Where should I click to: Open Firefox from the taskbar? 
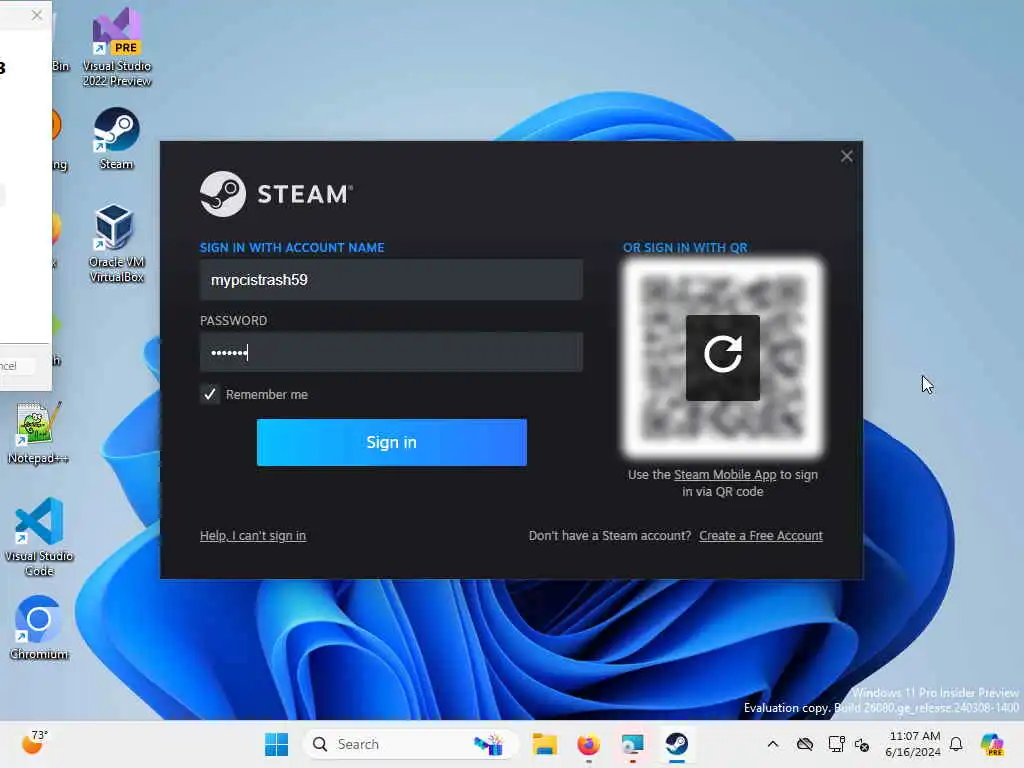(588, 744)
